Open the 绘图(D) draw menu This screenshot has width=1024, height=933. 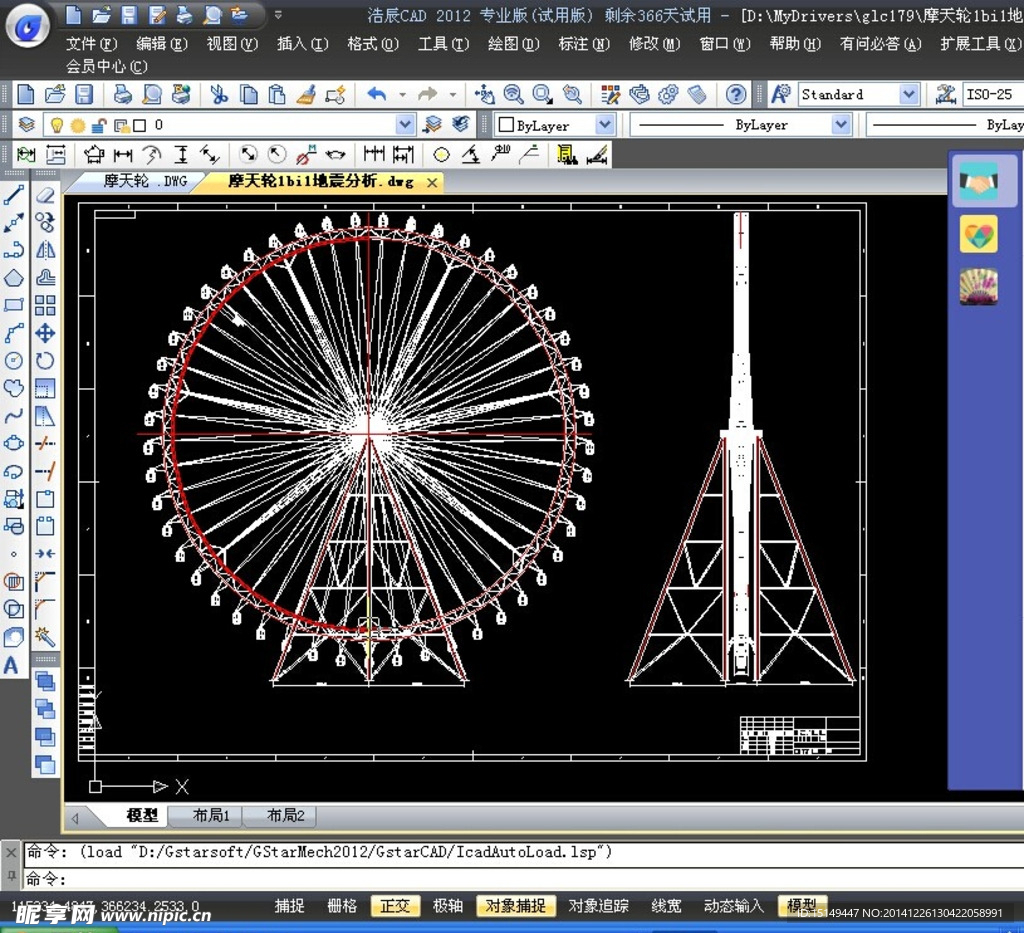(513, 44)
